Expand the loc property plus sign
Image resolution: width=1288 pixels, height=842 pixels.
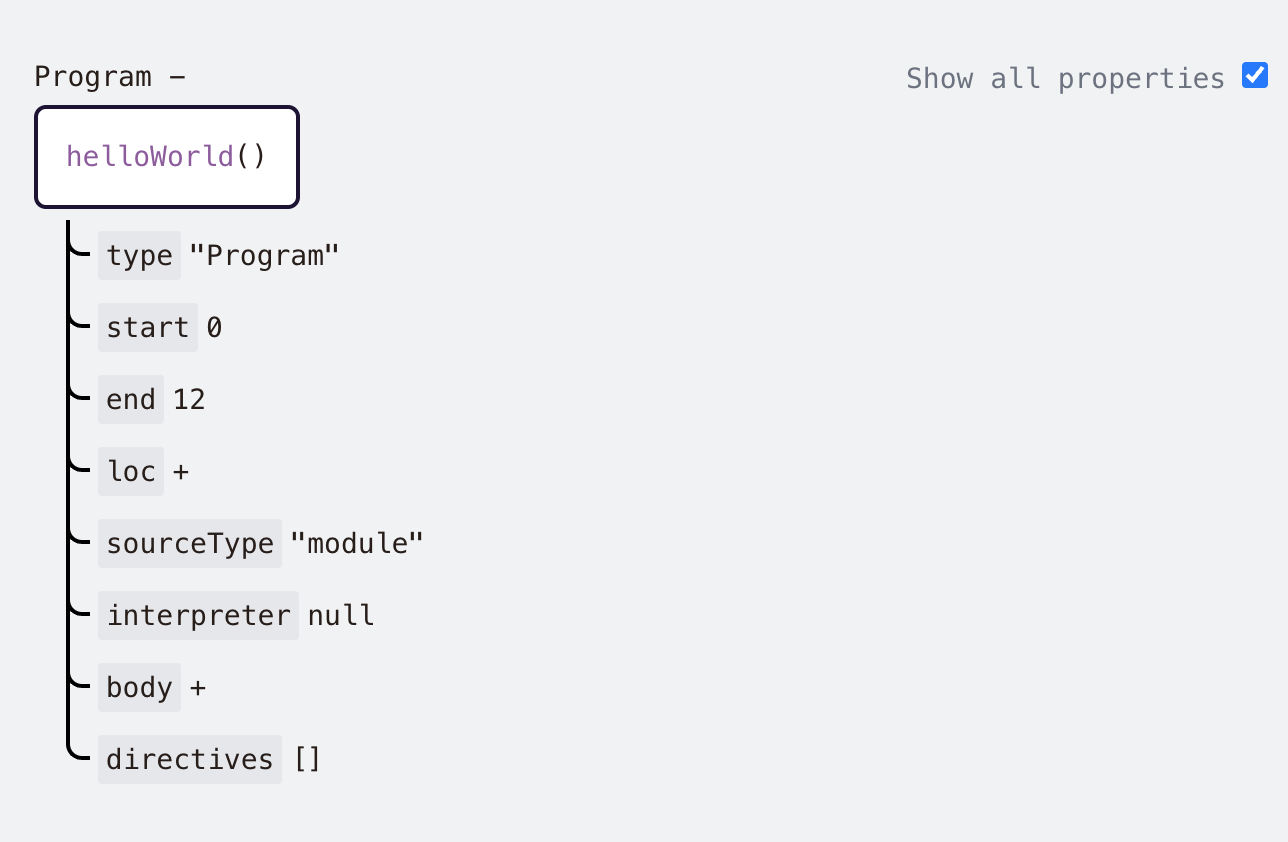pos(181,471)
